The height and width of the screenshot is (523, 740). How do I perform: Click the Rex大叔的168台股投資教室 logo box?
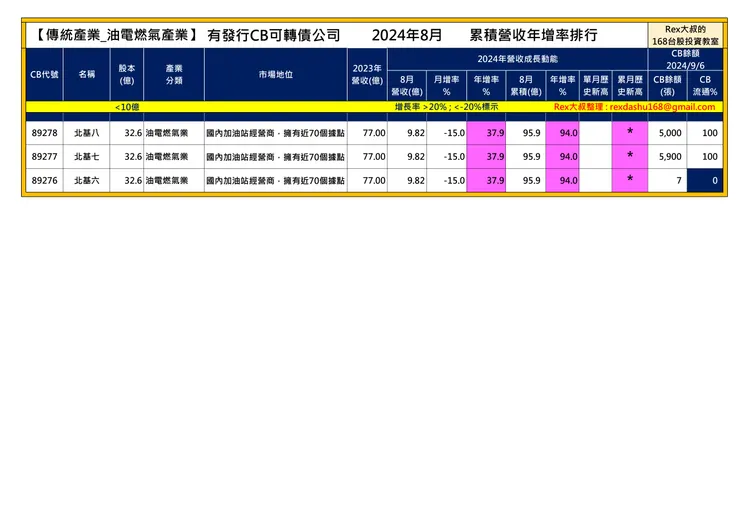(x=685, y=35)
